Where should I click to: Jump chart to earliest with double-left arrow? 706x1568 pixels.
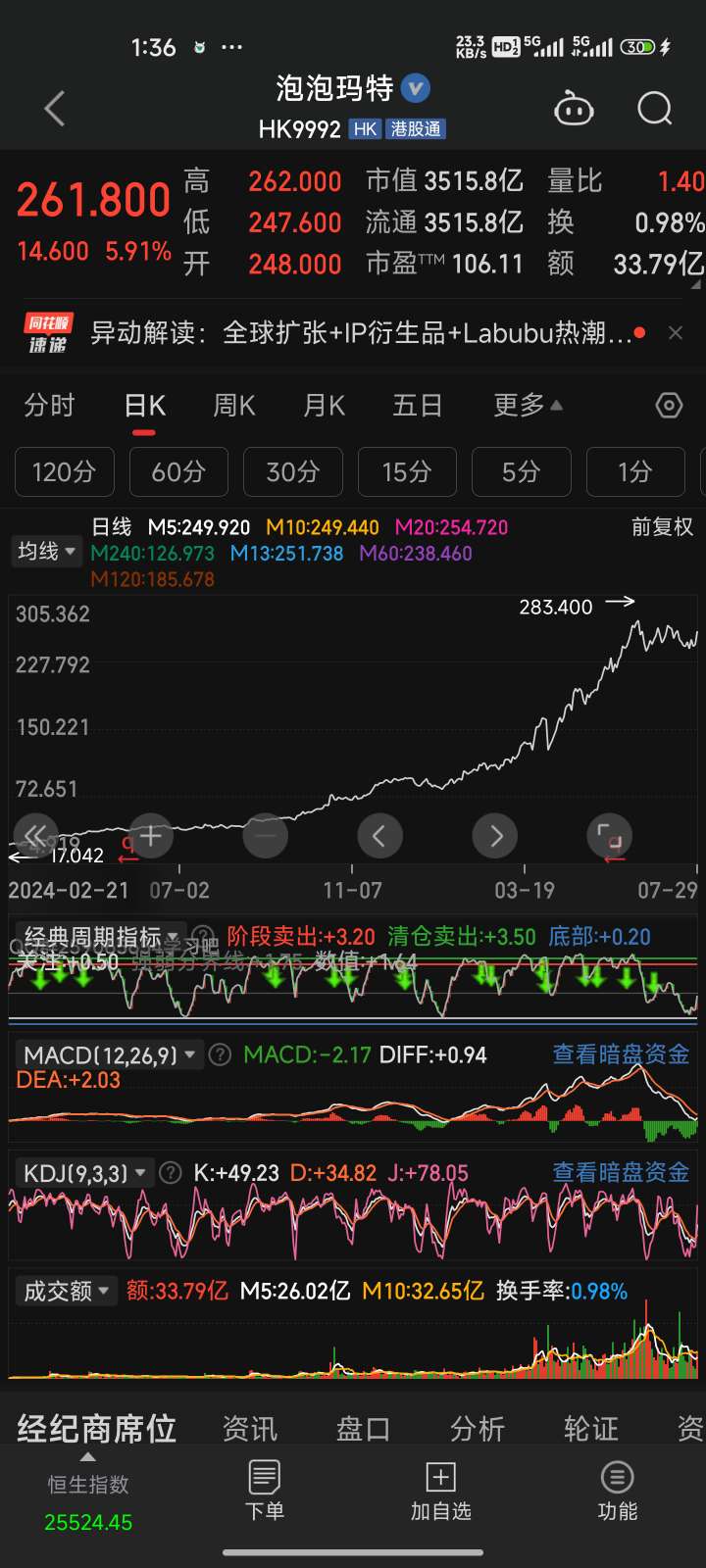(x=36, y=836)
